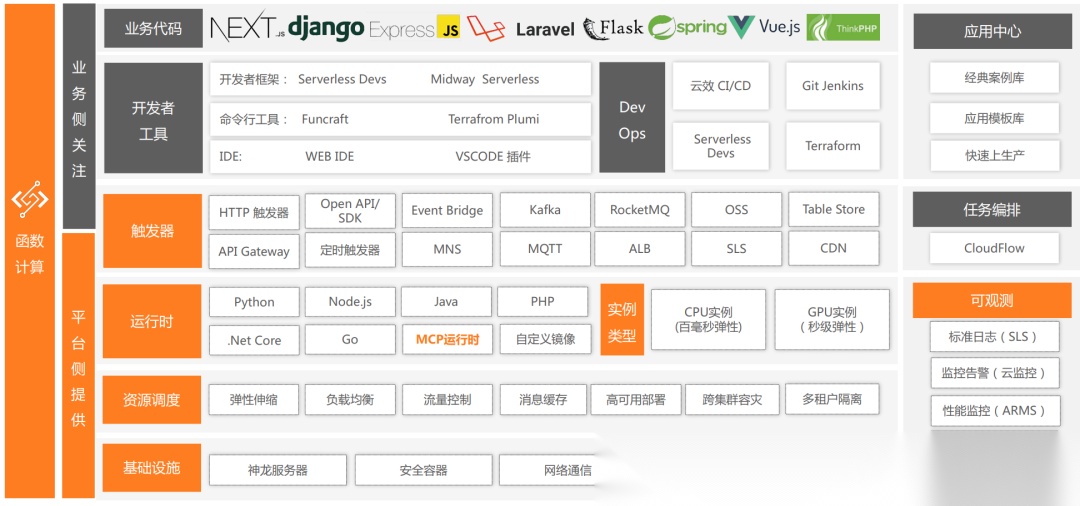Click the Vue.js logo
1080x506 pixels.
(765, 27)
